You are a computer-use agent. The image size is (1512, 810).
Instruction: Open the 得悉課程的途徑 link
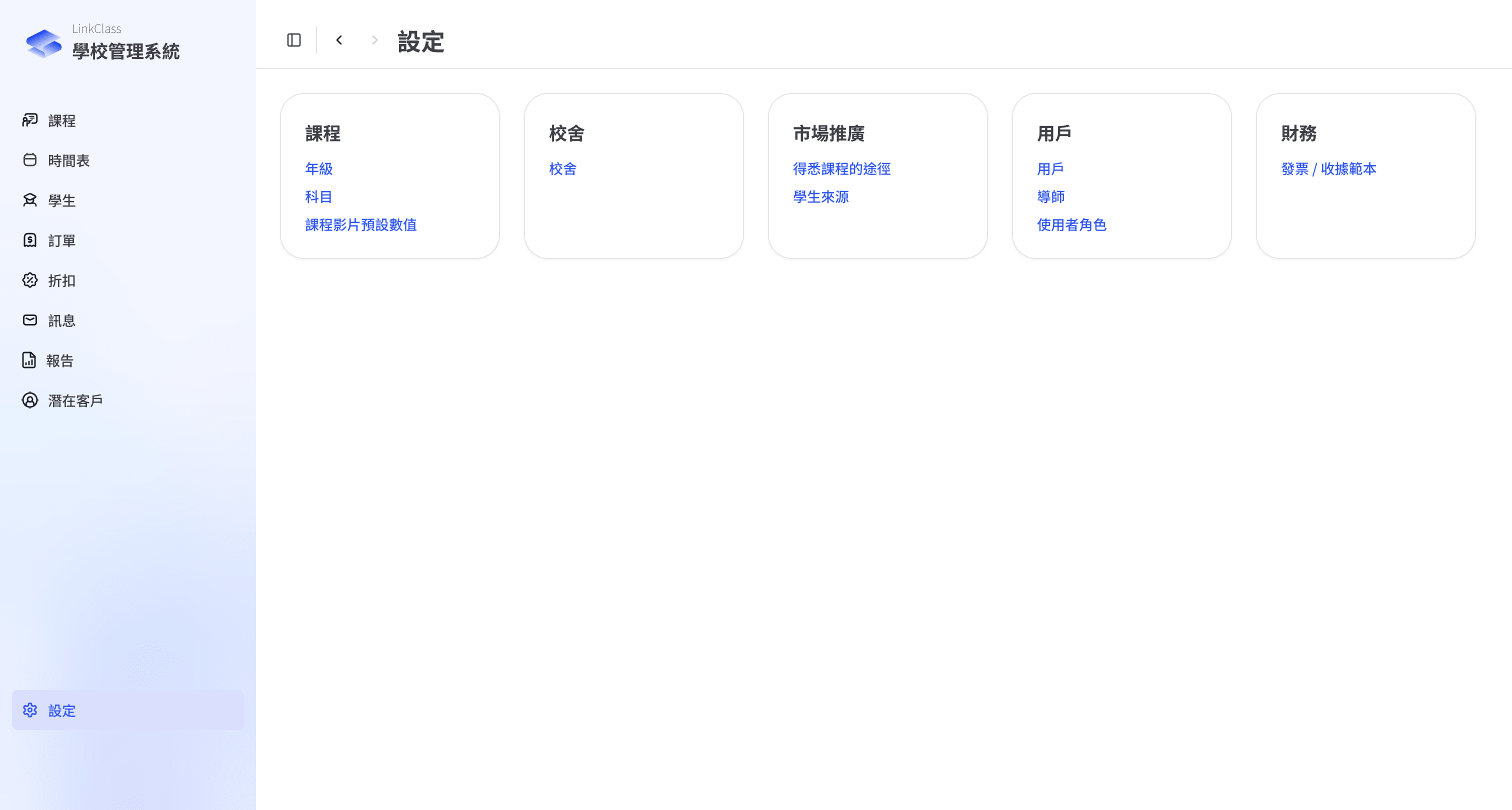point(841,169)
